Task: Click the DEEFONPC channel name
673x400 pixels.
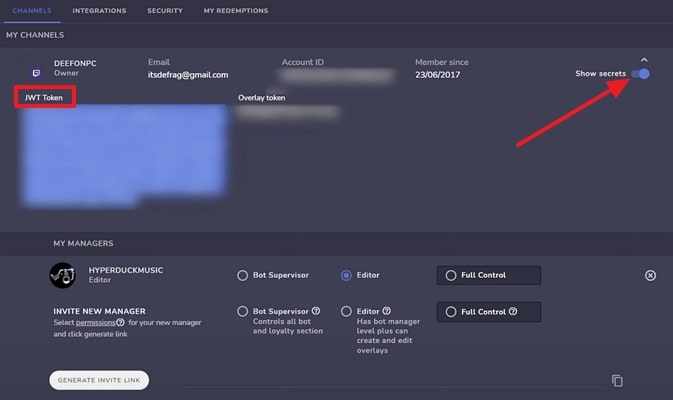Action: point(75,63)
